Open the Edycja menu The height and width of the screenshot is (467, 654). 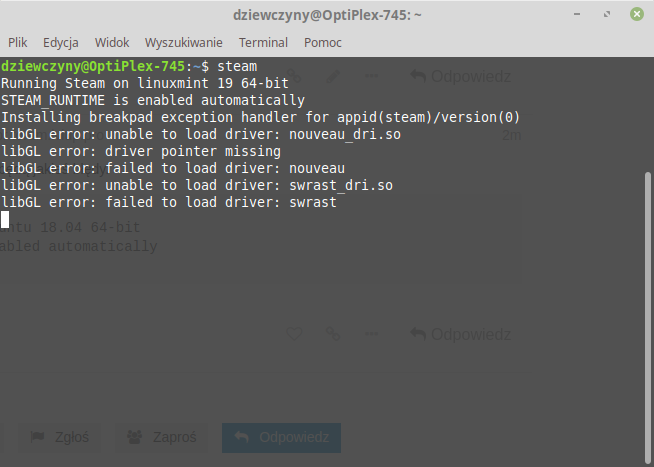pos(61,43)
